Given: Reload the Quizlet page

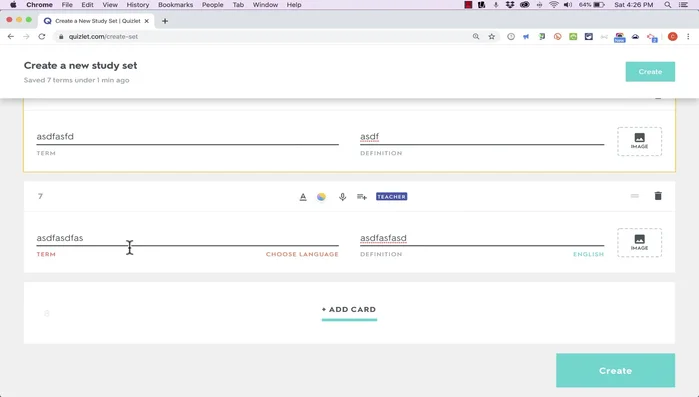Looking at the screenshot, I should pyautogui.click(x=42, y=37).
